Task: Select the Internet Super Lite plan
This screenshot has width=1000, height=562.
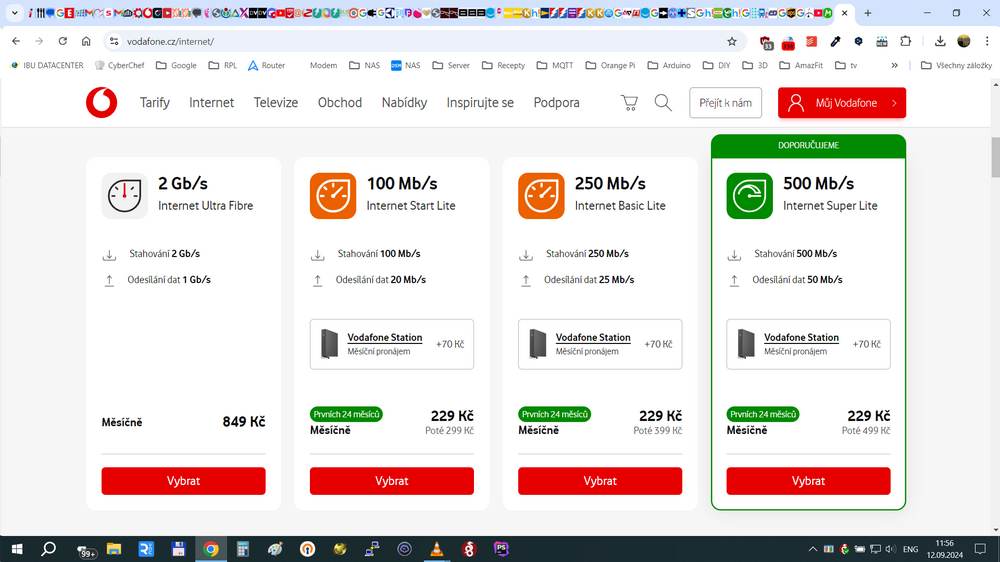Action: coord(808,481)
